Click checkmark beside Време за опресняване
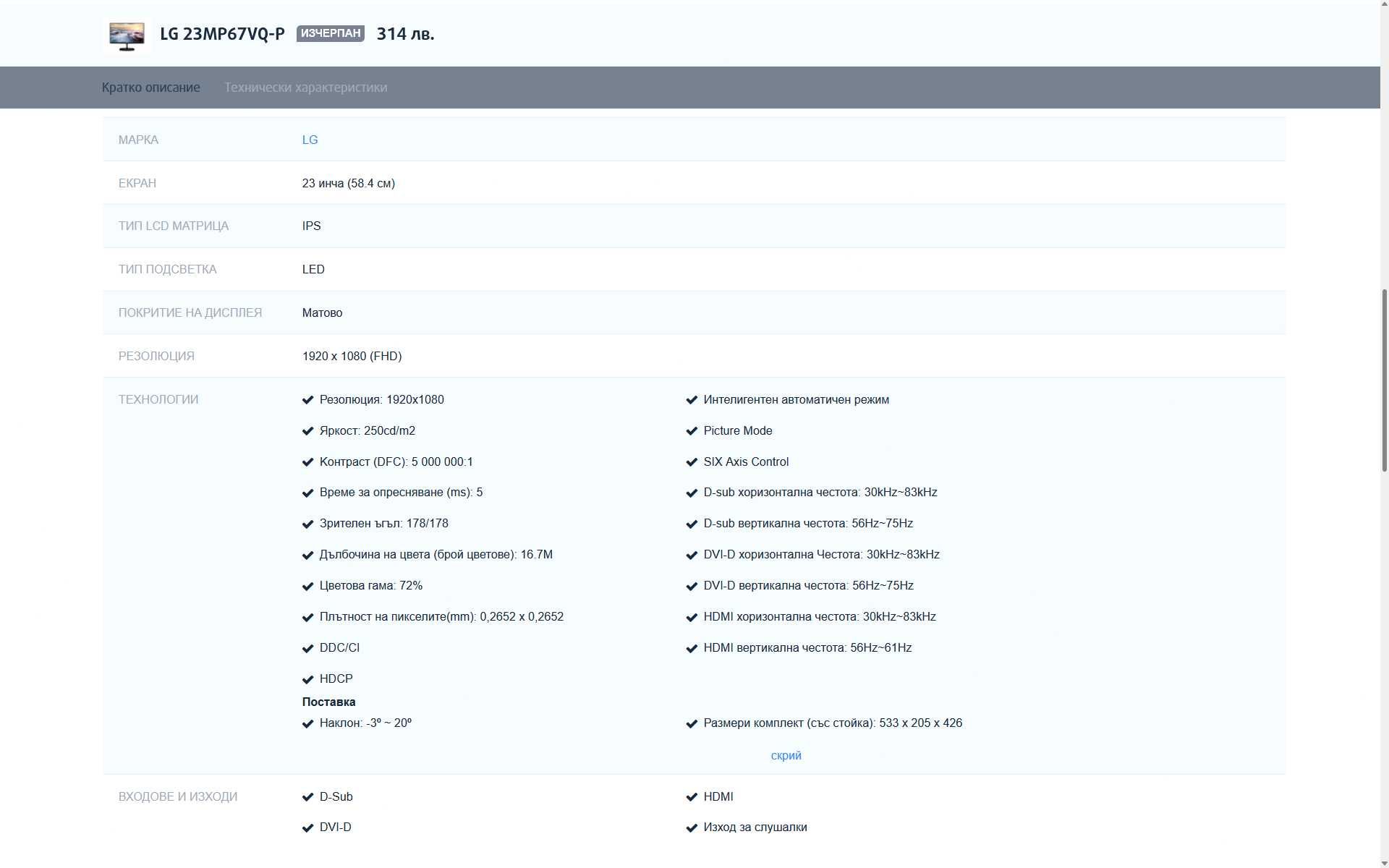The image size is (1389, 868). click(307, 493)
